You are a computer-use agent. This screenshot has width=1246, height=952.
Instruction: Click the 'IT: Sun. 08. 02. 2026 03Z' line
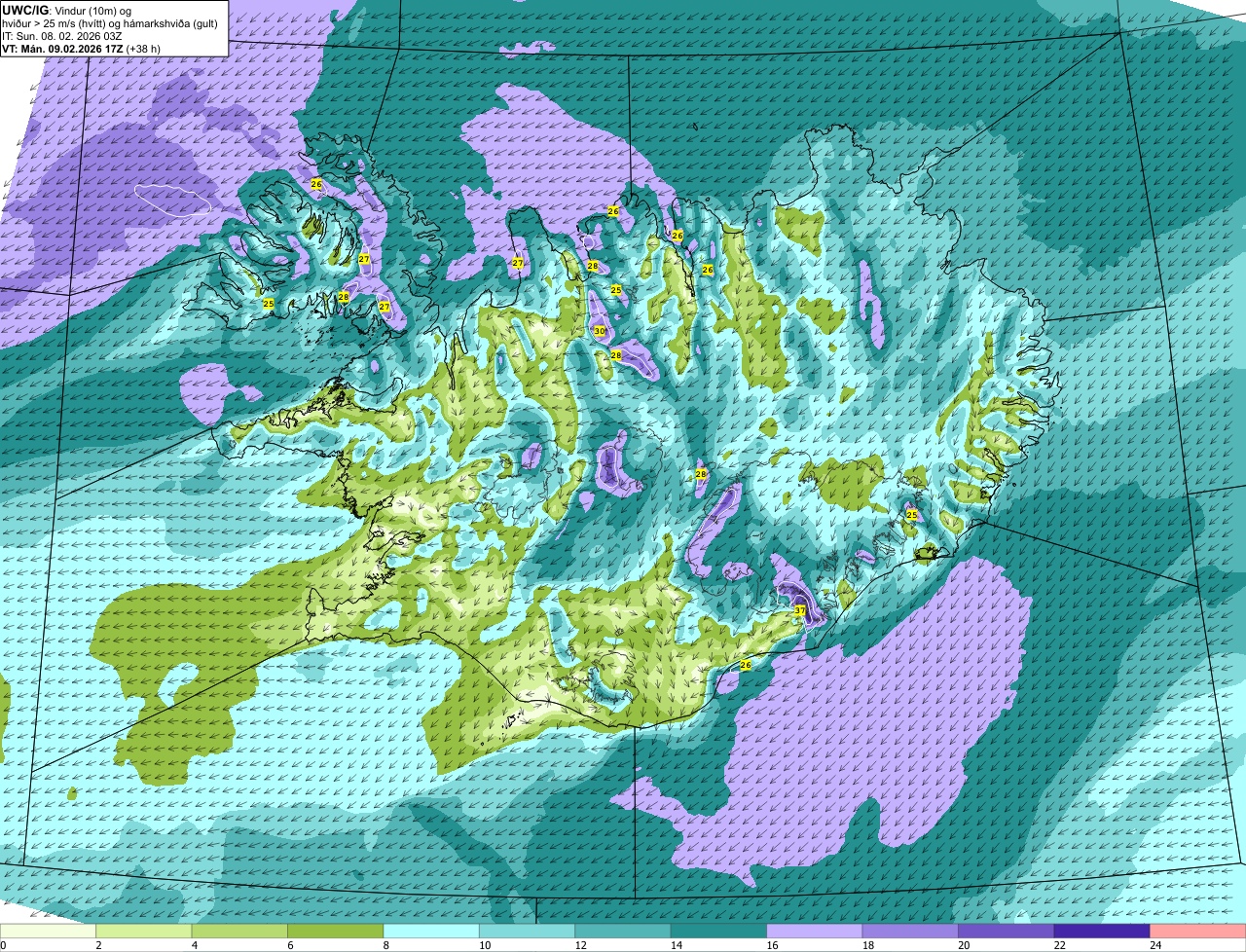click(62, 35)
